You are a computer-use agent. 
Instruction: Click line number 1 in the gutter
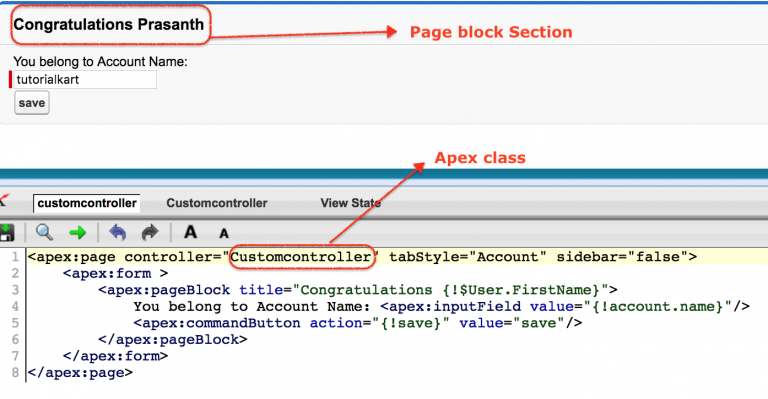tap(15, 257)
